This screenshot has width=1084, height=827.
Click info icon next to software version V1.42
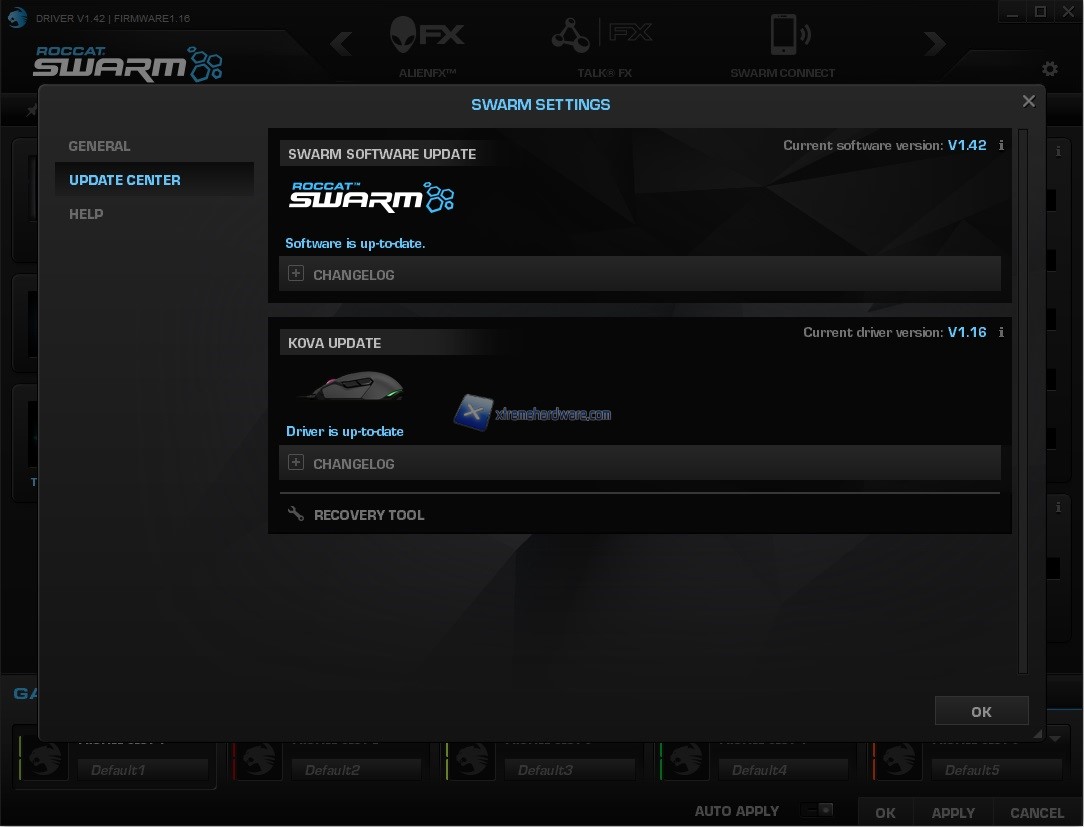(1001, 146)
